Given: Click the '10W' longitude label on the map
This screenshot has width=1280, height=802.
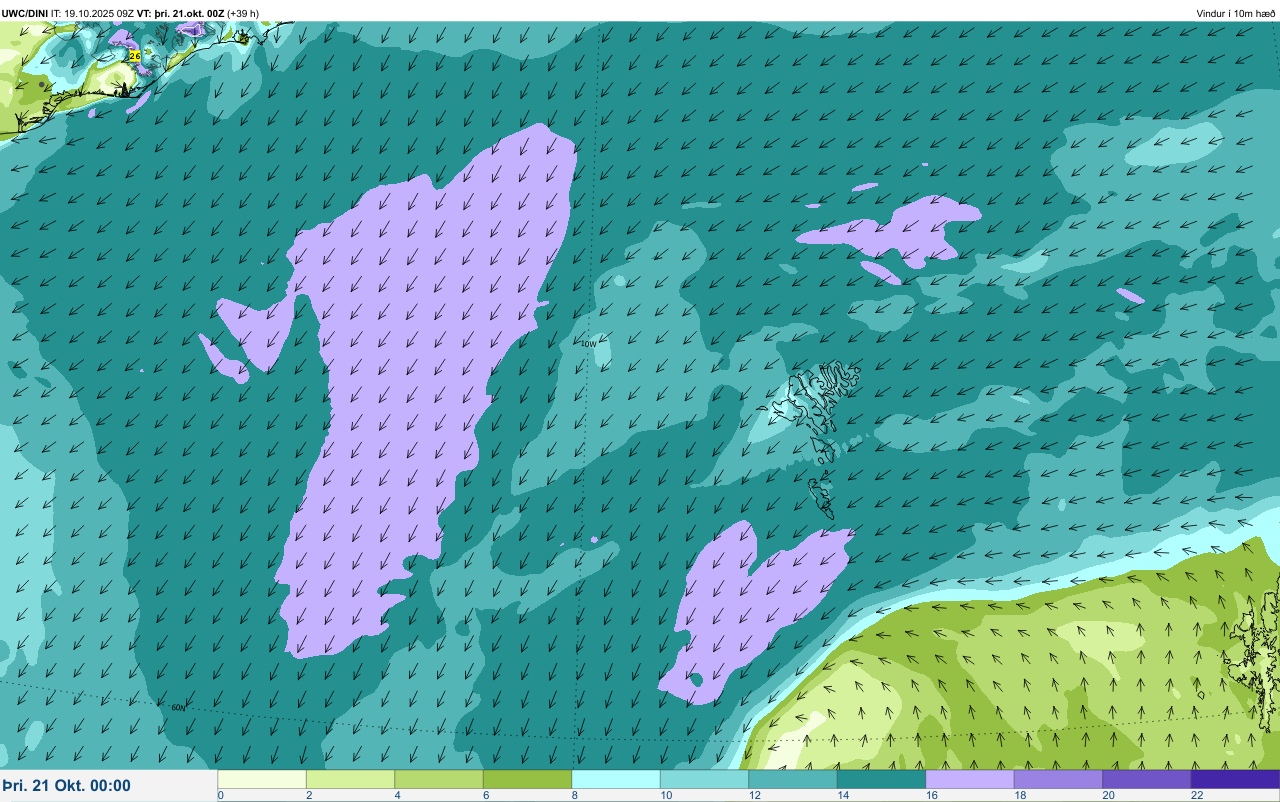Looking at the screenshot, I should (x=588, y=343).
